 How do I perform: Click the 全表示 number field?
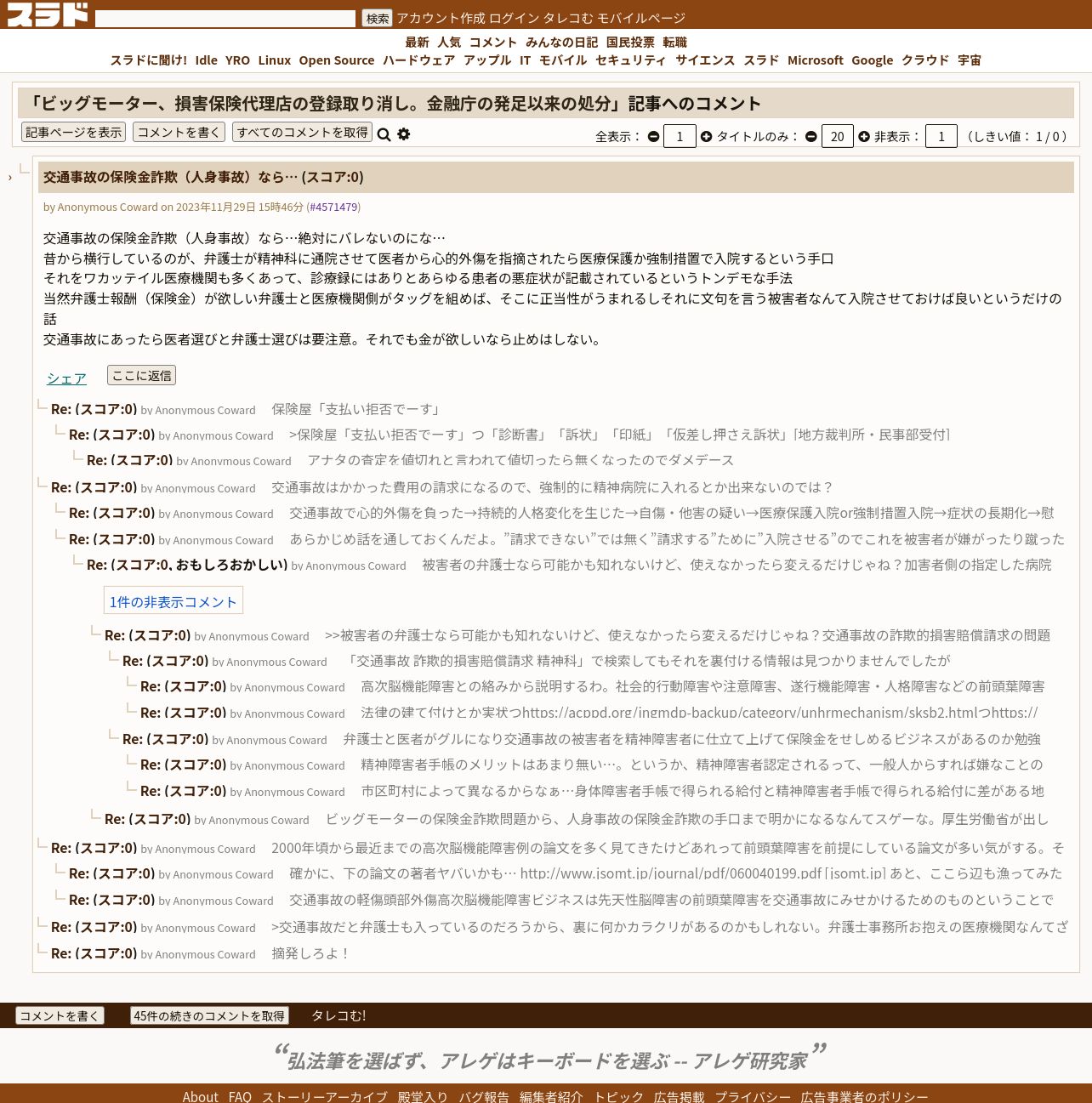[680, 136]
